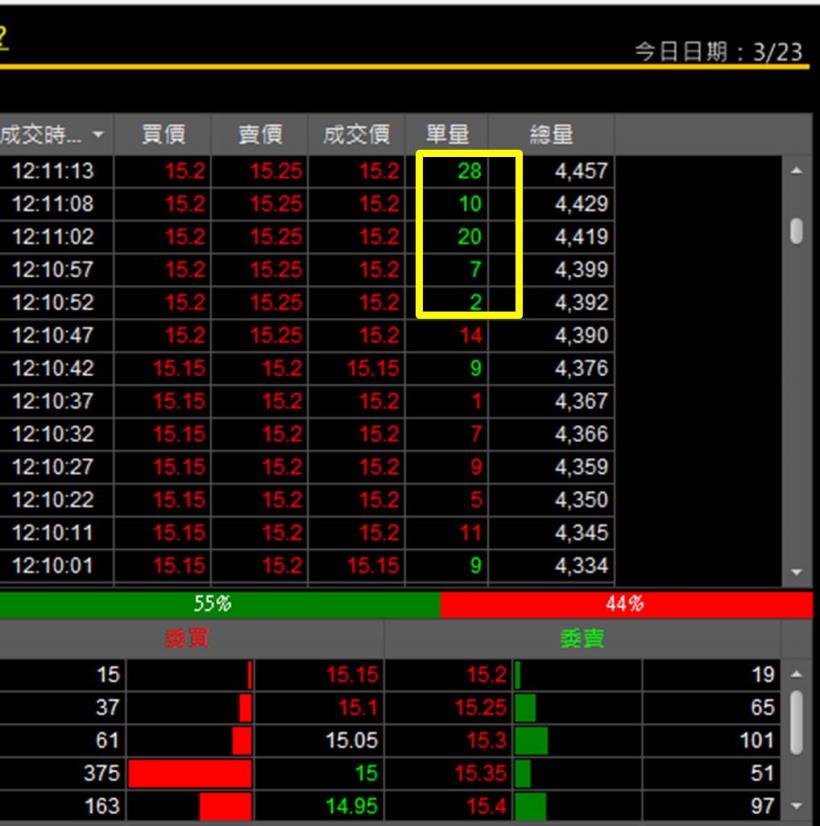Click total volume 4,376
Image resolution: width=820 pixels, height=826 pixels.
pyautogui.click(x=581, y=368)
